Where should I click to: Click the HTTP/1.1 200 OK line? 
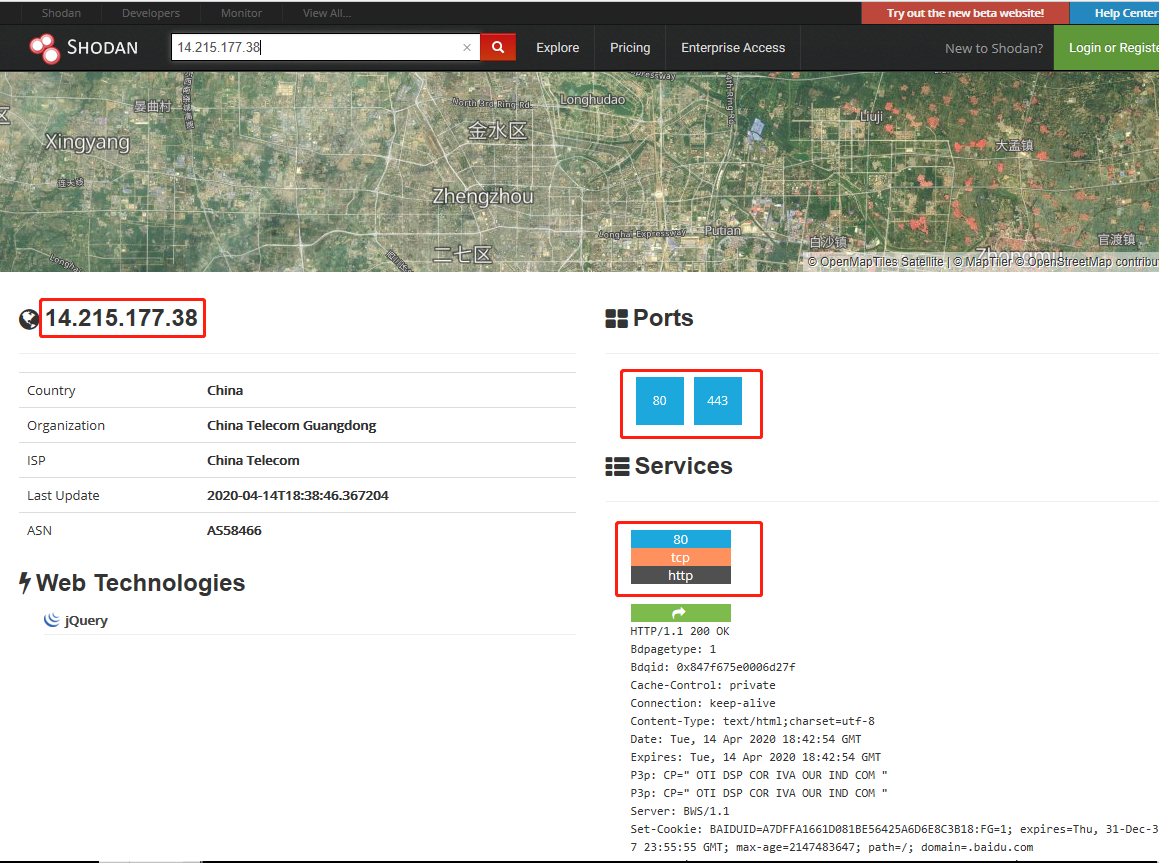click(679, 632)
